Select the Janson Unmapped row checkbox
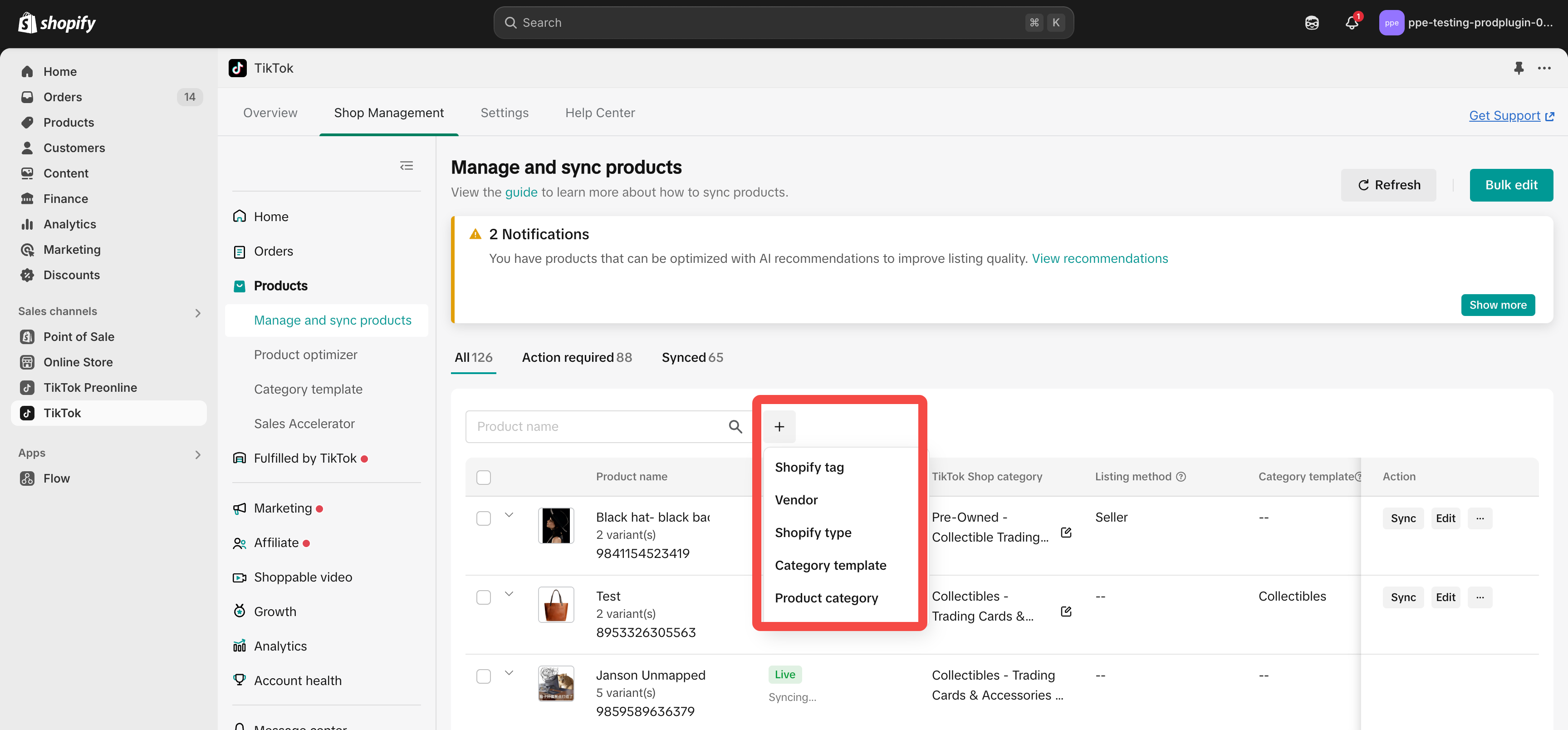The width and height of the screenshot is (1568, 730). (x=483, y=676)
